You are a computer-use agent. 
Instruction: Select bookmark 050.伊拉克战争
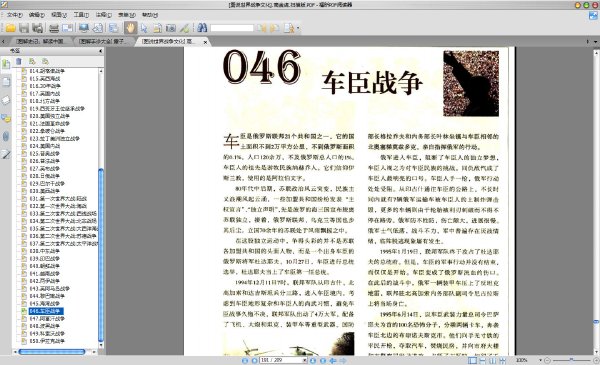tap(47, 341)
